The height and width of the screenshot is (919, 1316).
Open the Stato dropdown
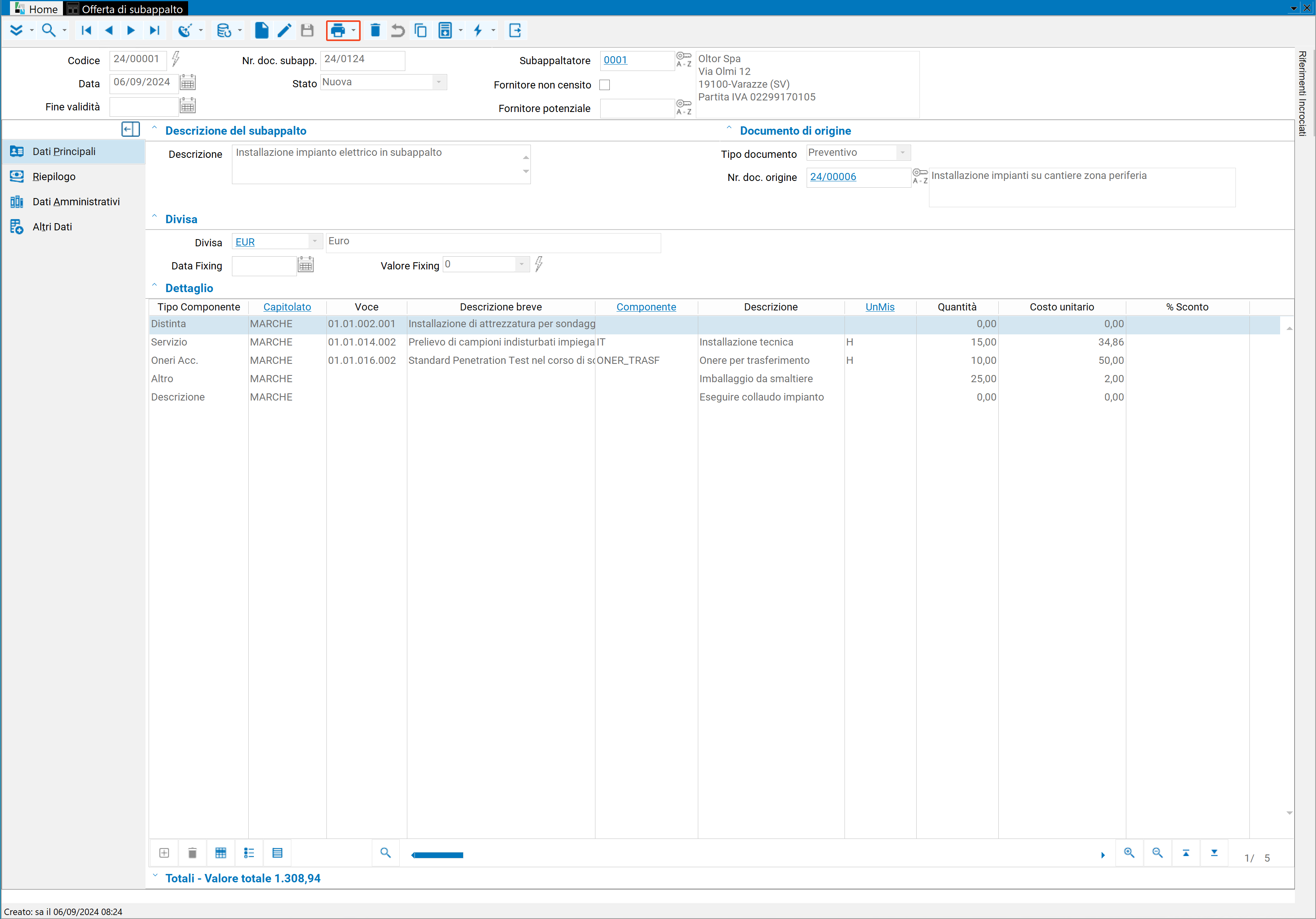[x=439, y=82]
